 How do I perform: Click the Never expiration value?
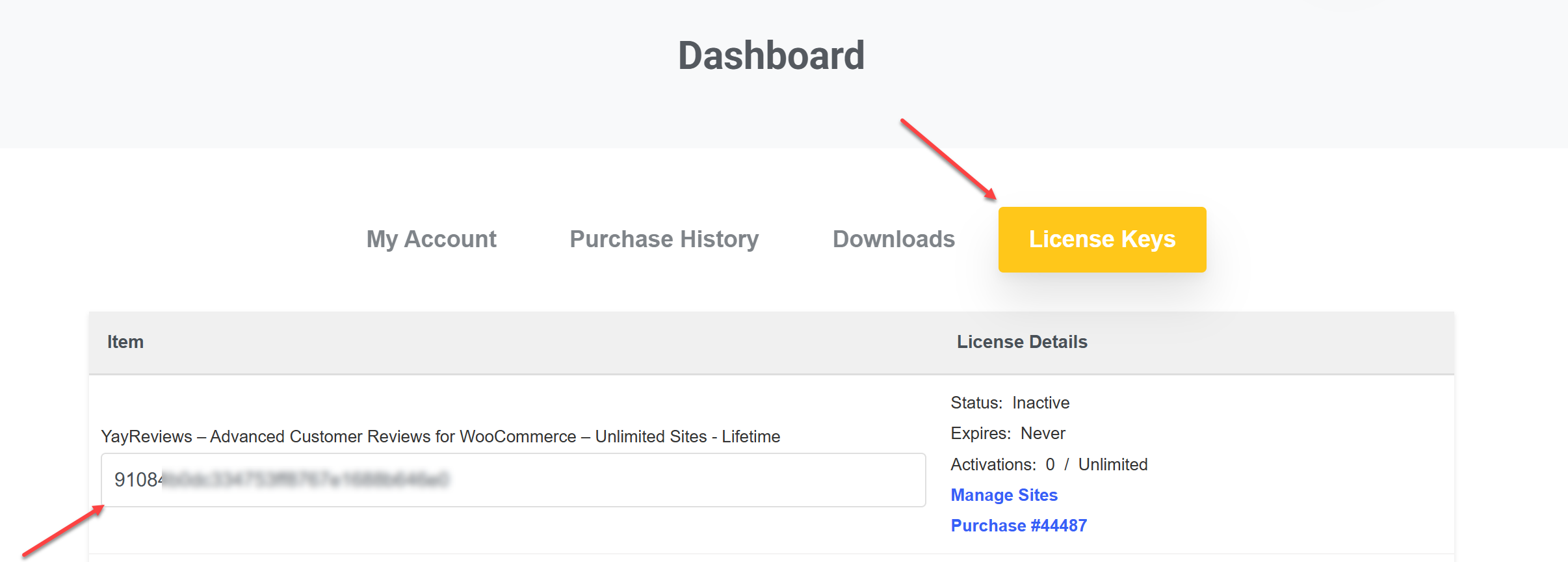(x=1043, y=433)
